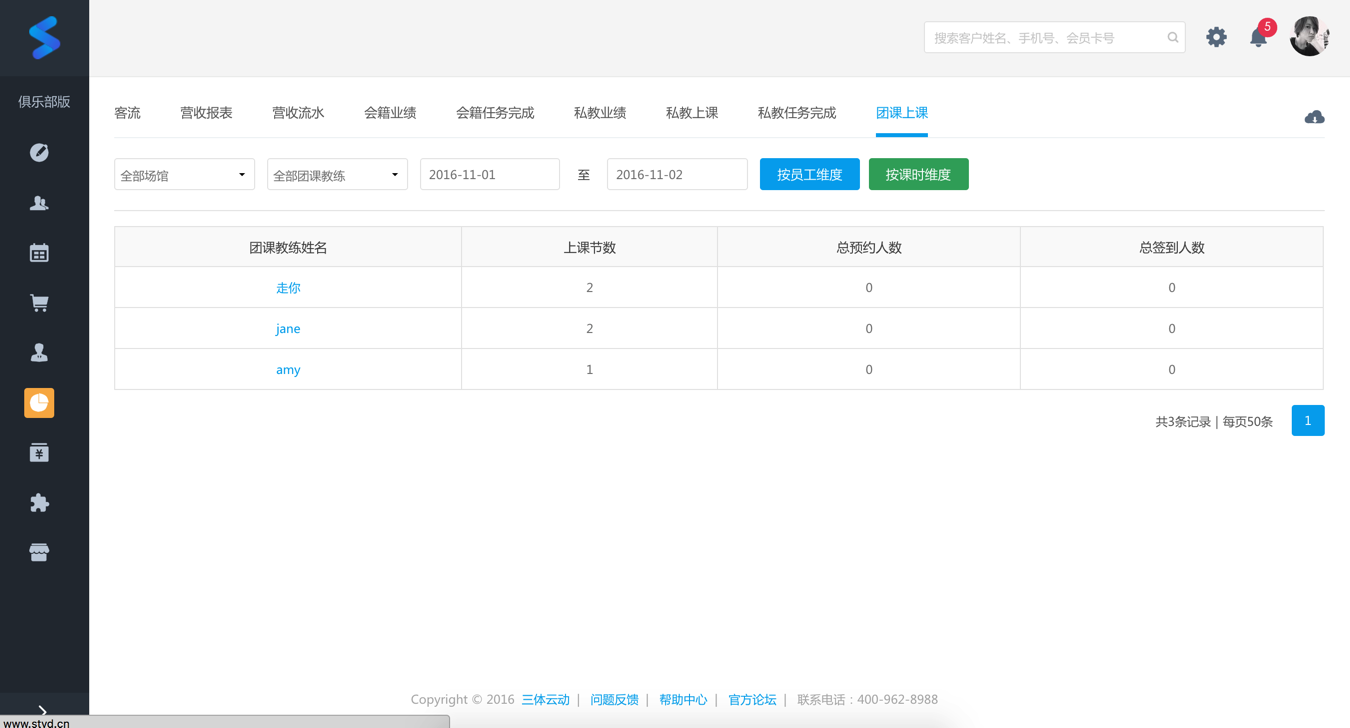The height and width of the screenshot is (728, 1350).
Task: Open notifications bell icon
Action: pyautogui.click(x=1258, y=38)
